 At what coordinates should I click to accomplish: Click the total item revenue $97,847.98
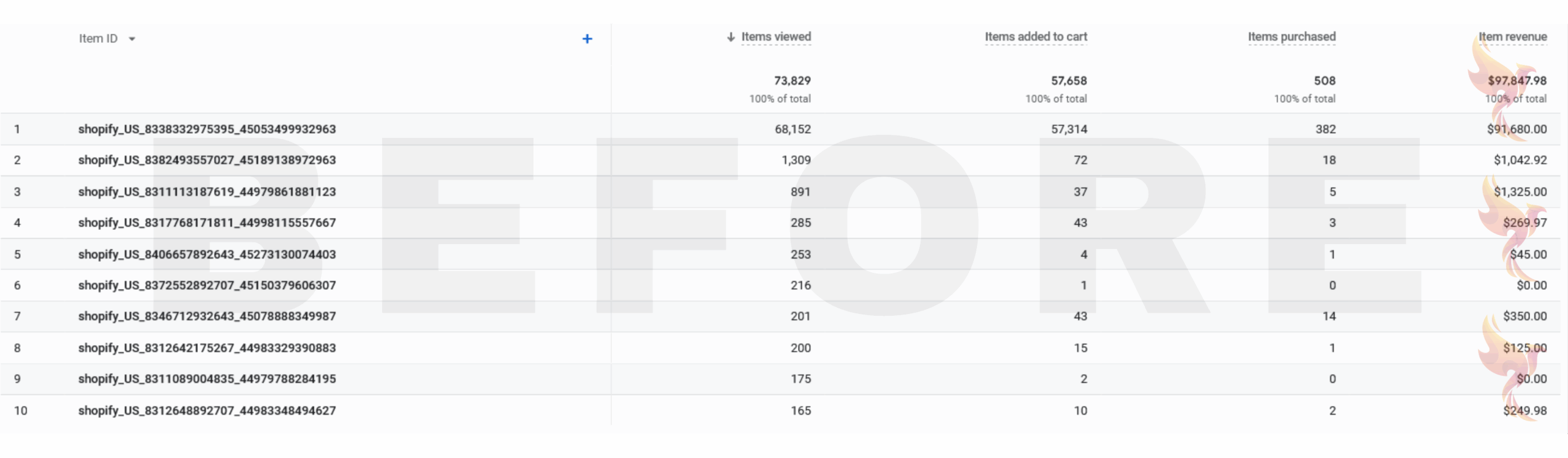(x=1517, y=81)
